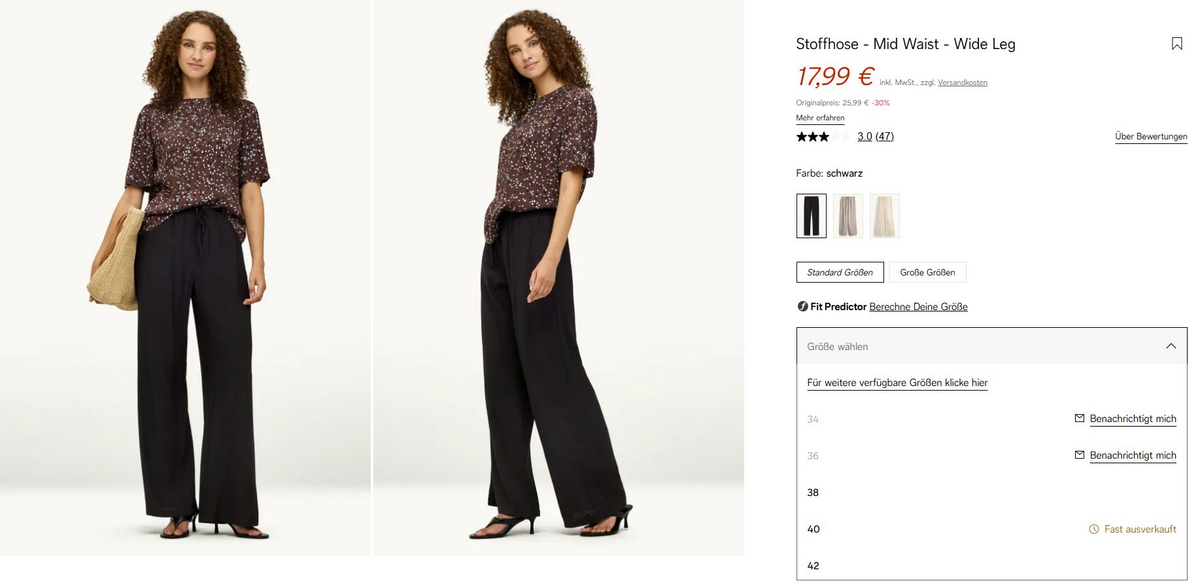This screenshot has height=583, width=1200.
Task: Open the Mehr erfahren link
Action: point(820,118)
